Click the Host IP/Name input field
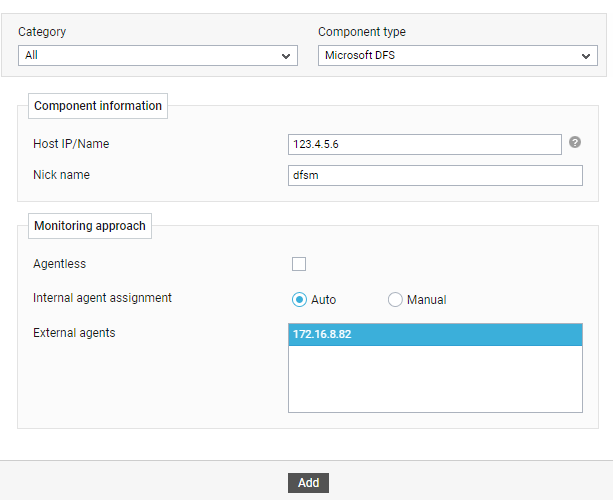The height and width of the screenshot is (500, 613). coord(425,144)
